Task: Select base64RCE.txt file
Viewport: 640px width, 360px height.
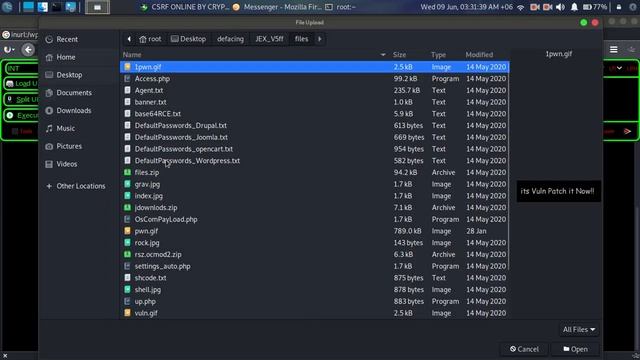Action: coord(314,114)
